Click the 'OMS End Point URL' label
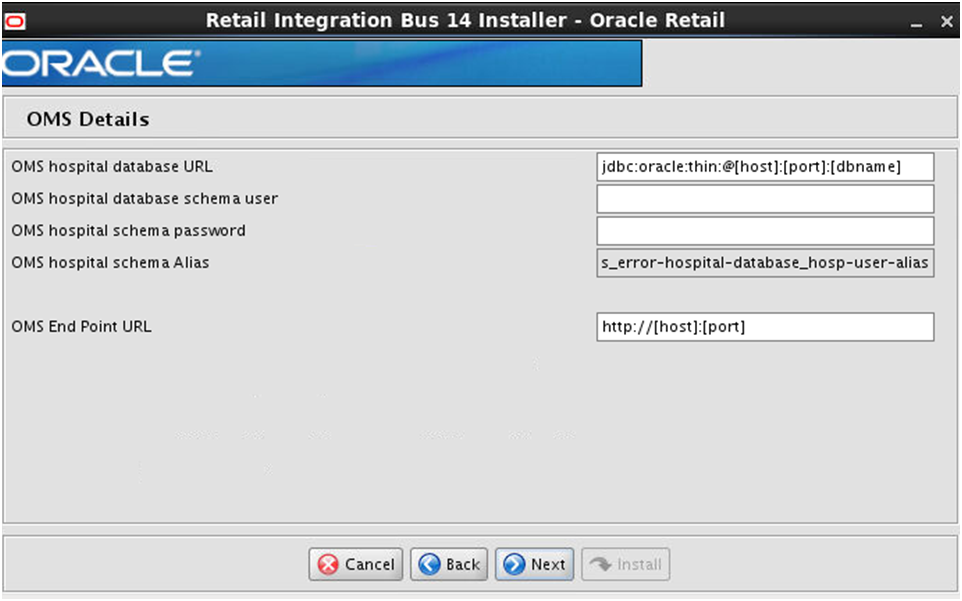The height and width of the screenshot is (601, 962). coord(81,327)
